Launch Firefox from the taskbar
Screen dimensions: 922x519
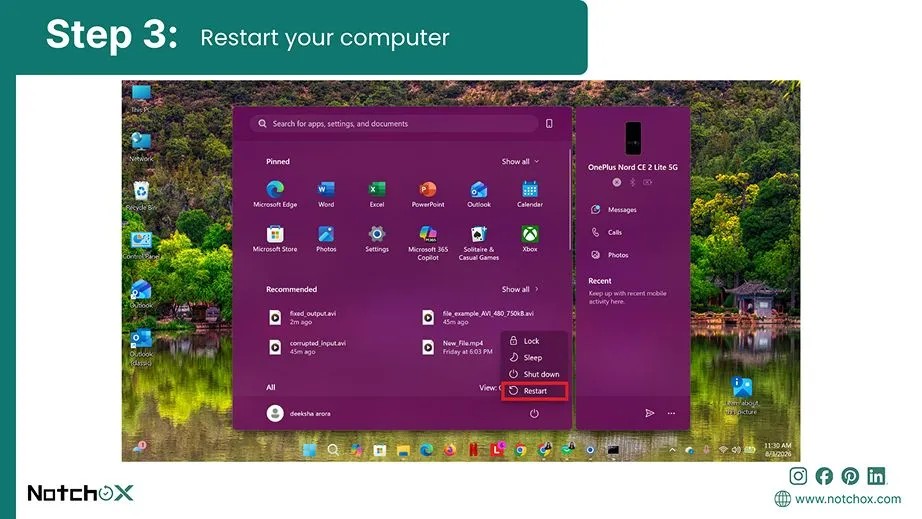tap(450, 450)
